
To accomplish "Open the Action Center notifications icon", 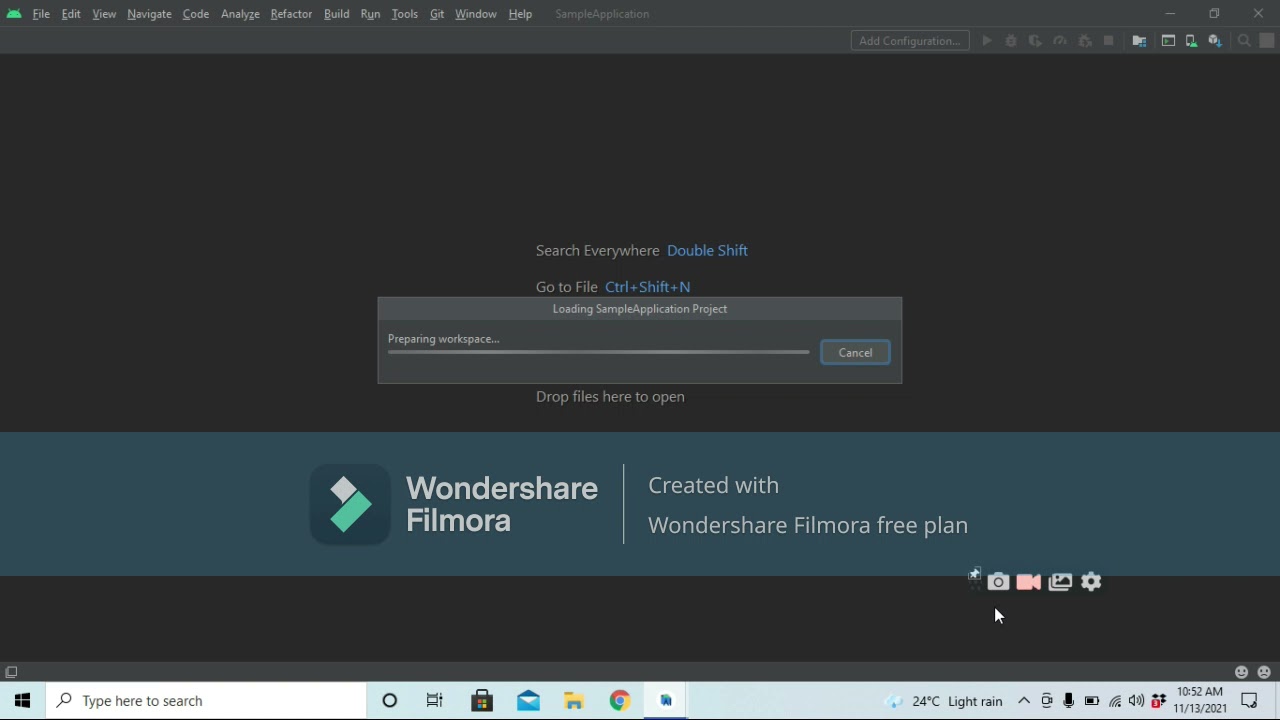I will [1249, 701].
